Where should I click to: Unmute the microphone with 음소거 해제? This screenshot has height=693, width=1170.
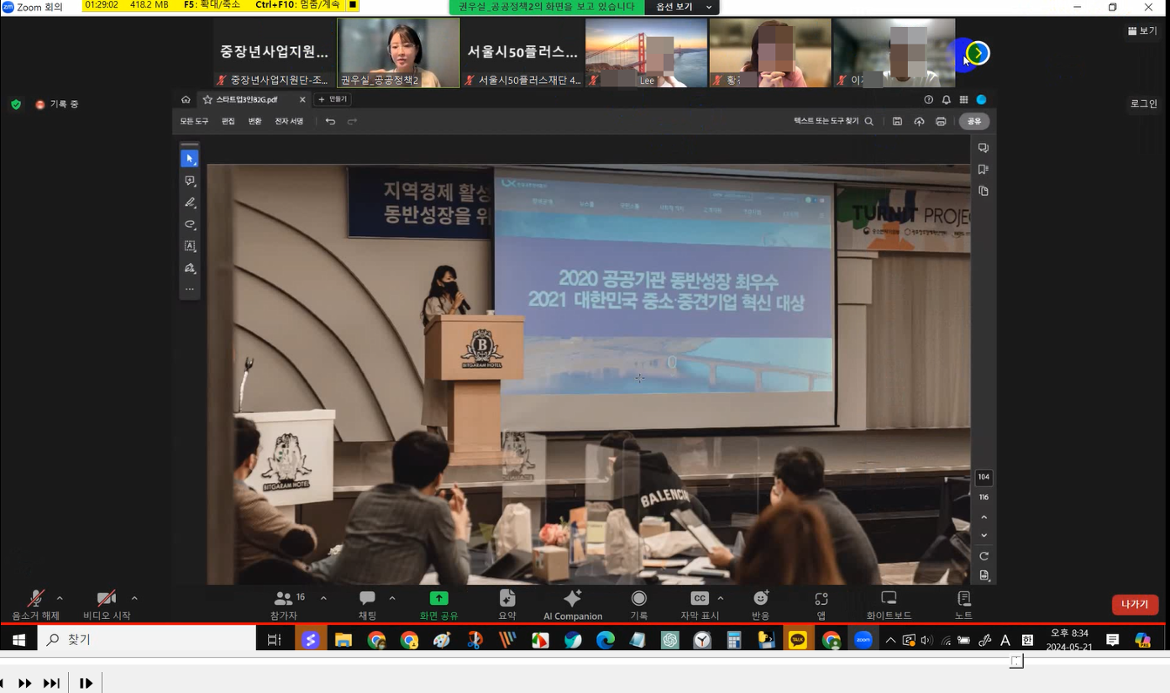point(35,605)
